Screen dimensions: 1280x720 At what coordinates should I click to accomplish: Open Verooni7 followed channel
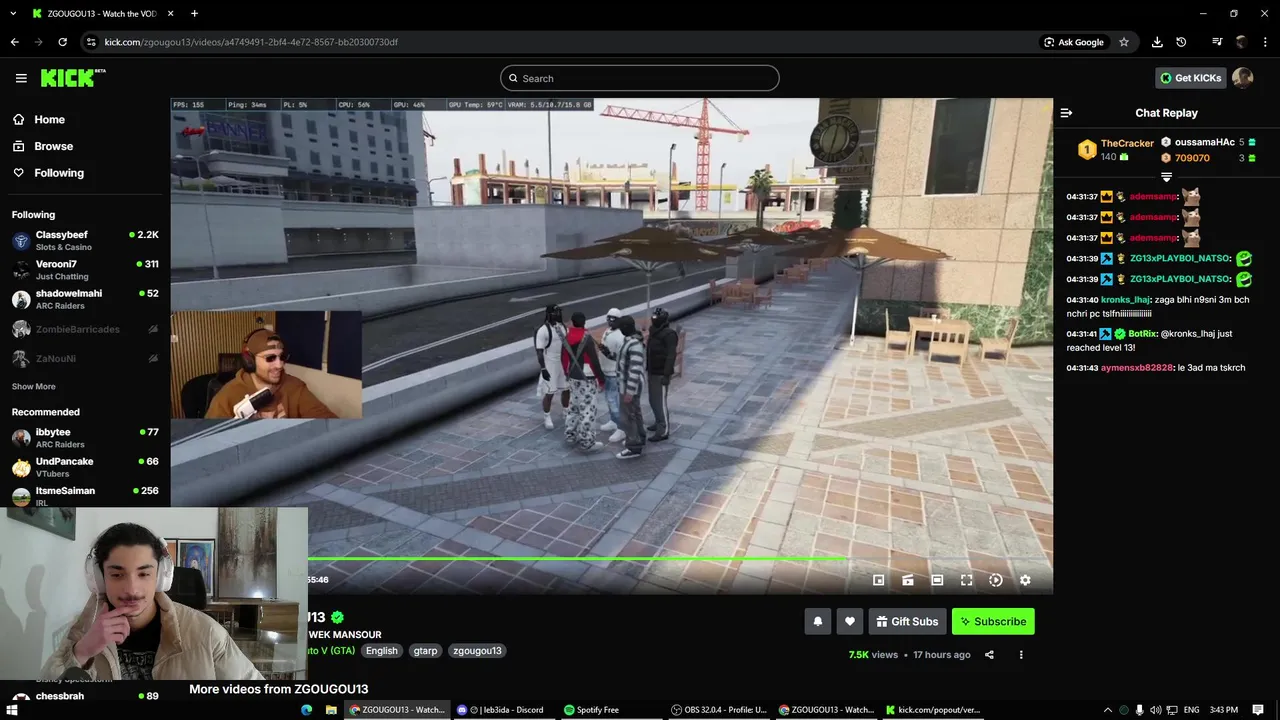[x=85, y=269]
